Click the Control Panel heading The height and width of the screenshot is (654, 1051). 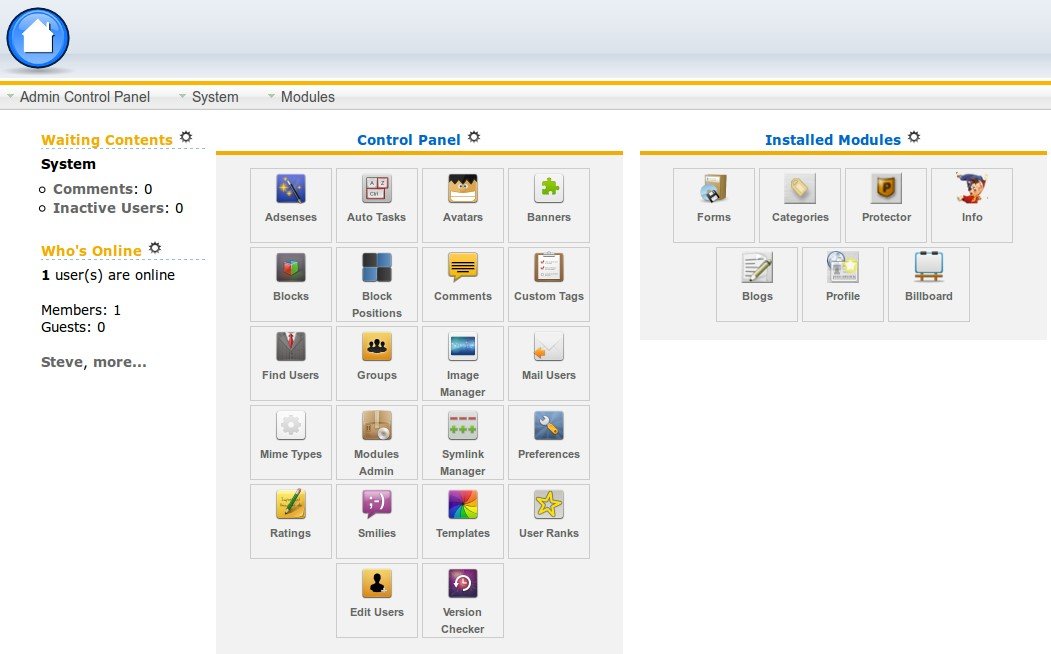(x=409, y=139)
